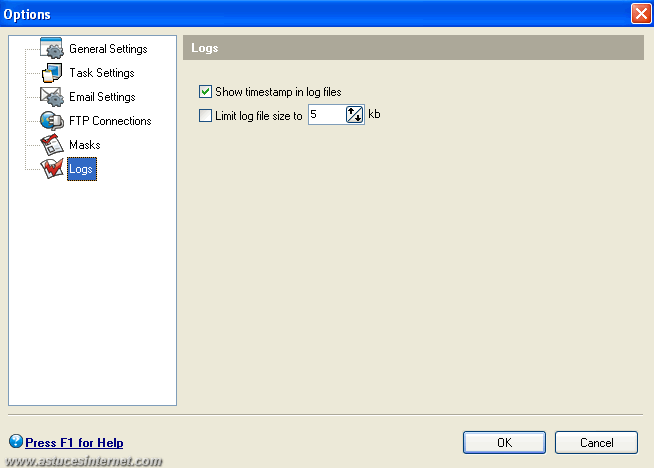Viewport: 654px width, 468px height.
Task: Click the Task Settings monitor icon
Action: click(x=52, y=73)
